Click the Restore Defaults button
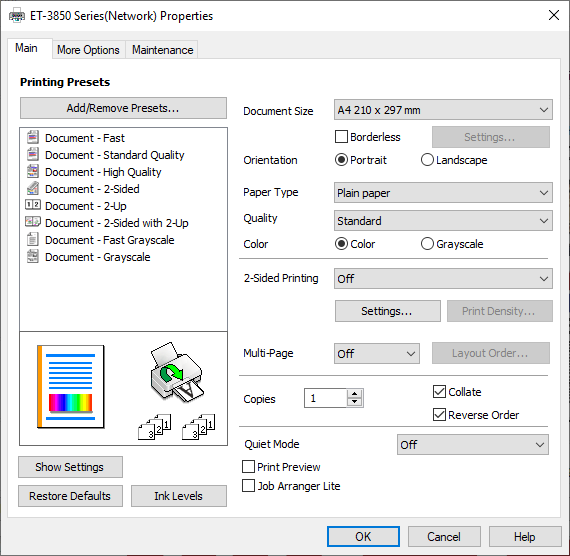 point(70,496)
